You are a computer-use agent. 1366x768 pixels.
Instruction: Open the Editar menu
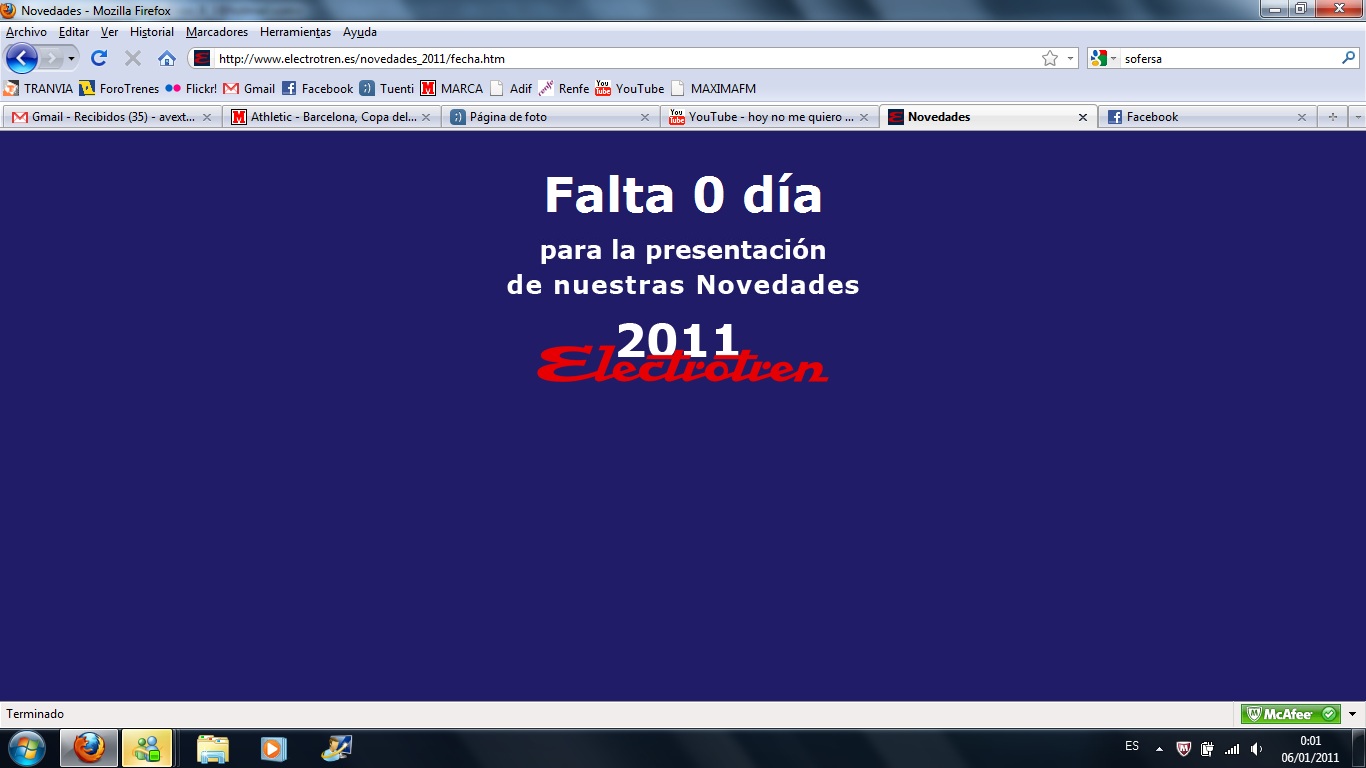click(x=74, y=32)
